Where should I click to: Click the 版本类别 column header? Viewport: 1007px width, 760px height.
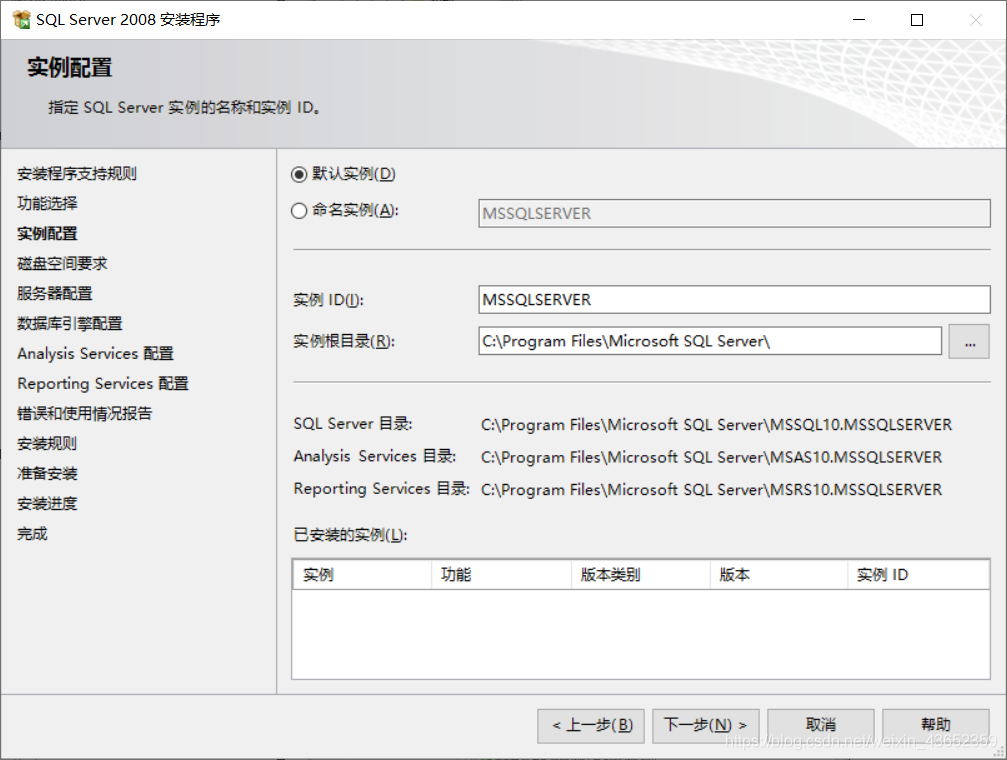(641, 574)
